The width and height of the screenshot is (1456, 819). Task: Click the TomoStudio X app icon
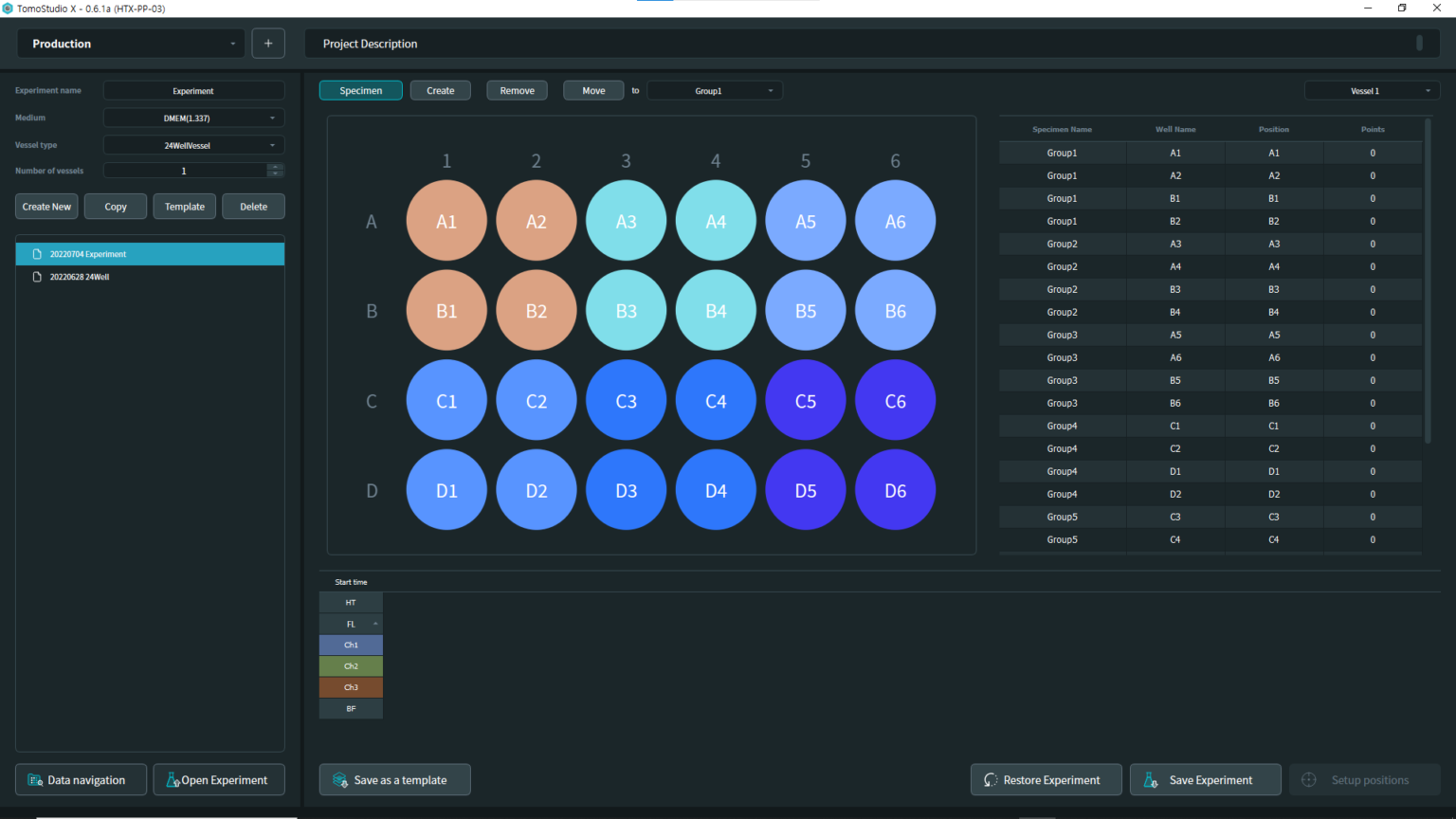(x=8, y=9)
